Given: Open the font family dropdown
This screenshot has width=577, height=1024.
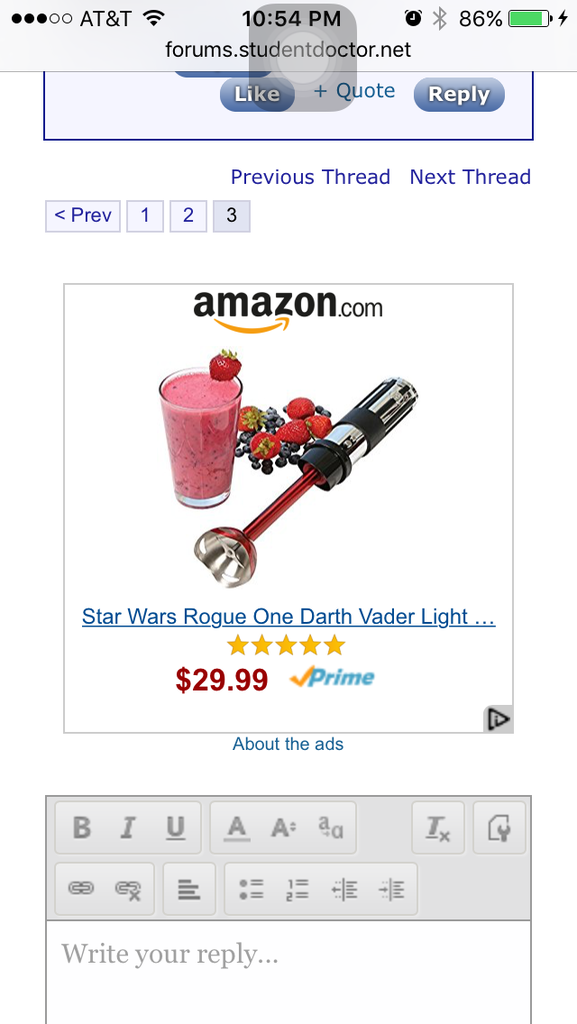Looking at the screenshot, I should click(331, 828).
